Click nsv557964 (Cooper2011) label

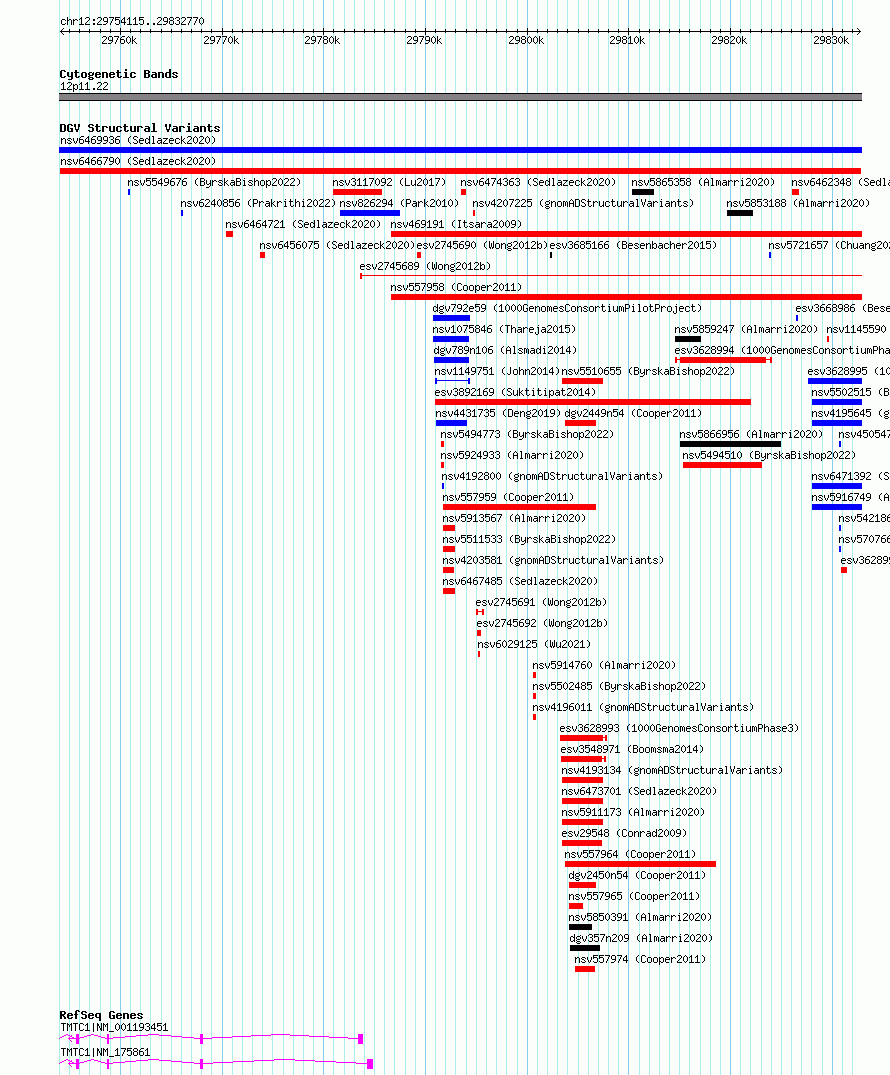[x=630, y=855]
